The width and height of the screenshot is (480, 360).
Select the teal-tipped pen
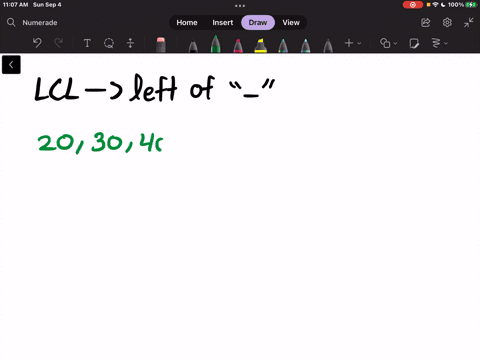click(305, 46)
